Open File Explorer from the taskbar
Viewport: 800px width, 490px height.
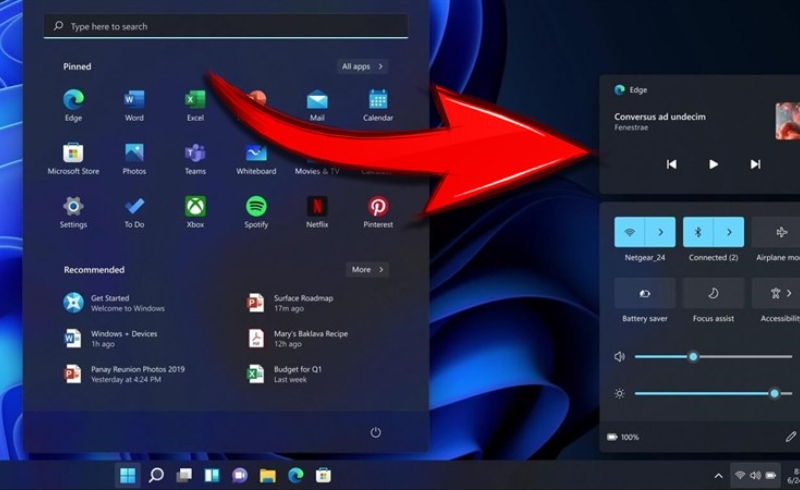(267, 476)
